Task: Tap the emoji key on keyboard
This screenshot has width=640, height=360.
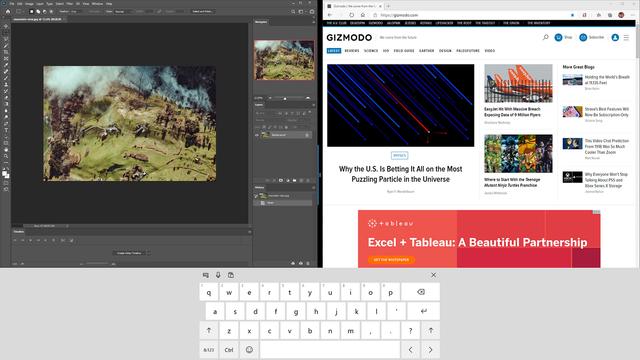Action: click(x=249, y=350)
